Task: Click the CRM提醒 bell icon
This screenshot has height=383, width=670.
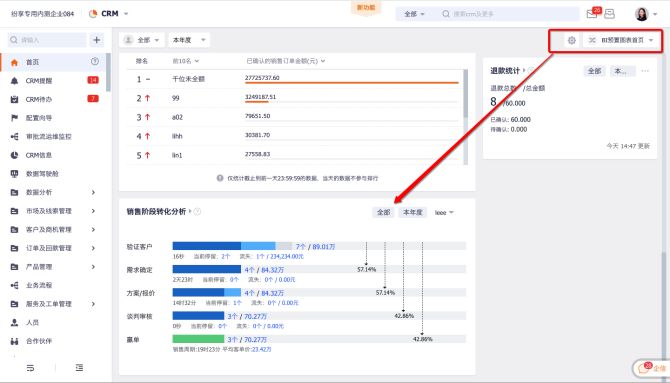Action: (15, 81)
